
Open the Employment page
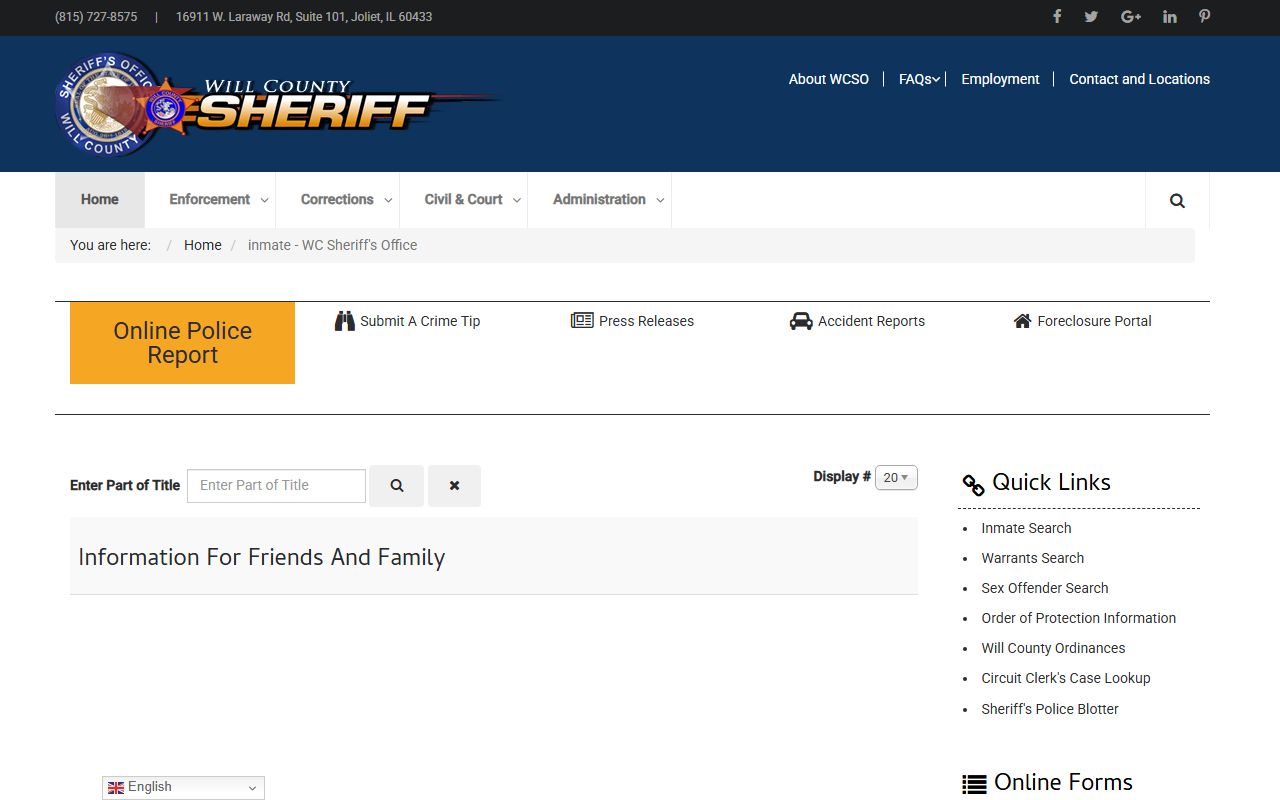click(1000, 79)
